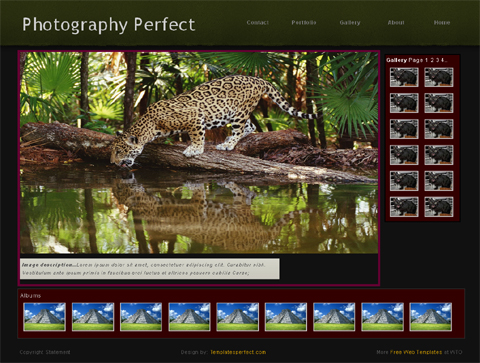Viewport: 480px width, 363px height.
Task: Open third-row right gallery cat thumbnail
Action: click(x=439, y=129)
